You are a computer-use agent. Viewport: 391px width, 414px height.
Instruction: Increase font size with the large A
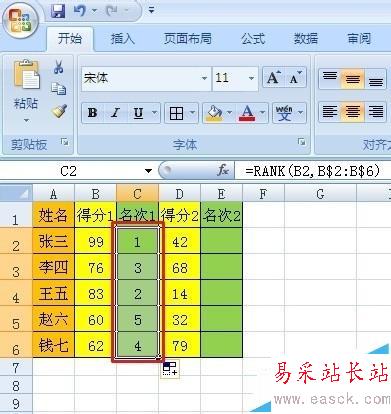tap(273, 78)
